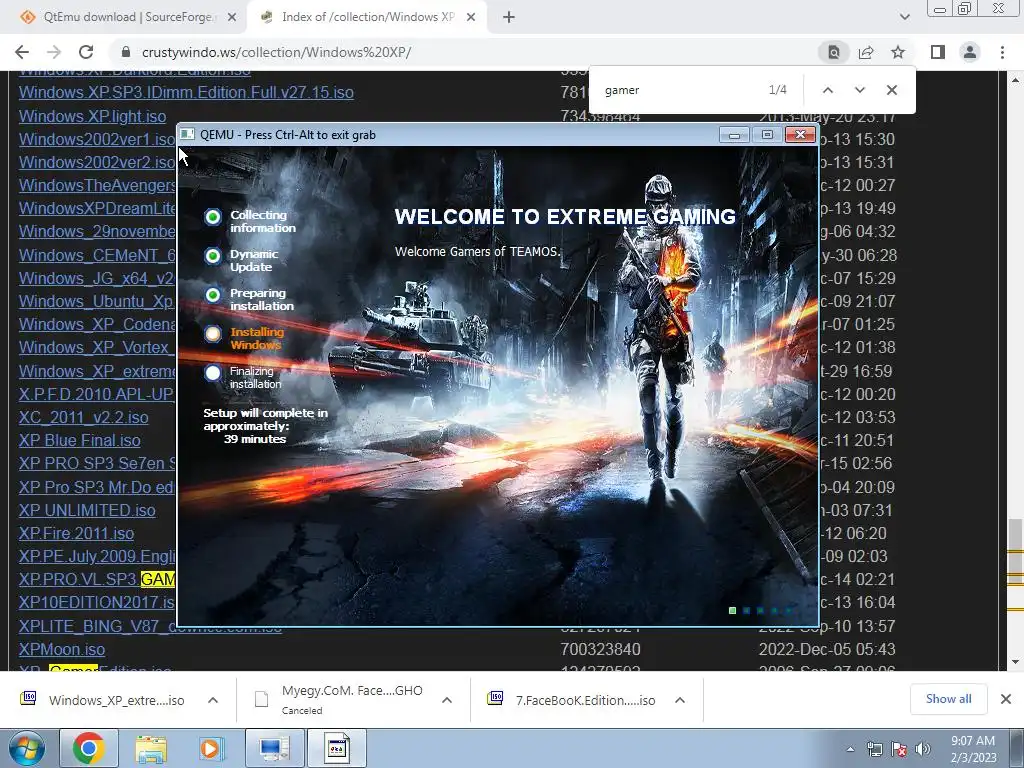The height and width of the screenshot is (768, 1024).
Task: Click the QEMU monitor taskbar icon
Action: click(274, 748)
